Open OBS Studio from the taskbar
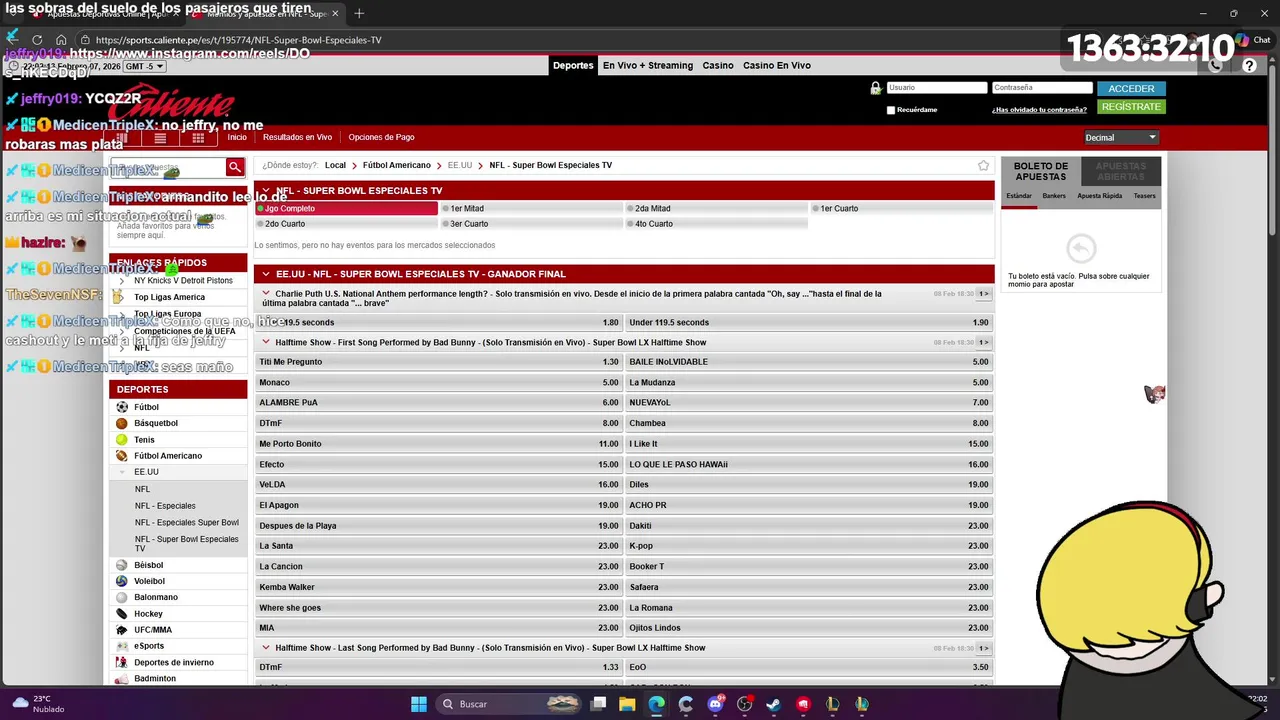The height and width of the screenshot is (720, 1280). (744, 704)
